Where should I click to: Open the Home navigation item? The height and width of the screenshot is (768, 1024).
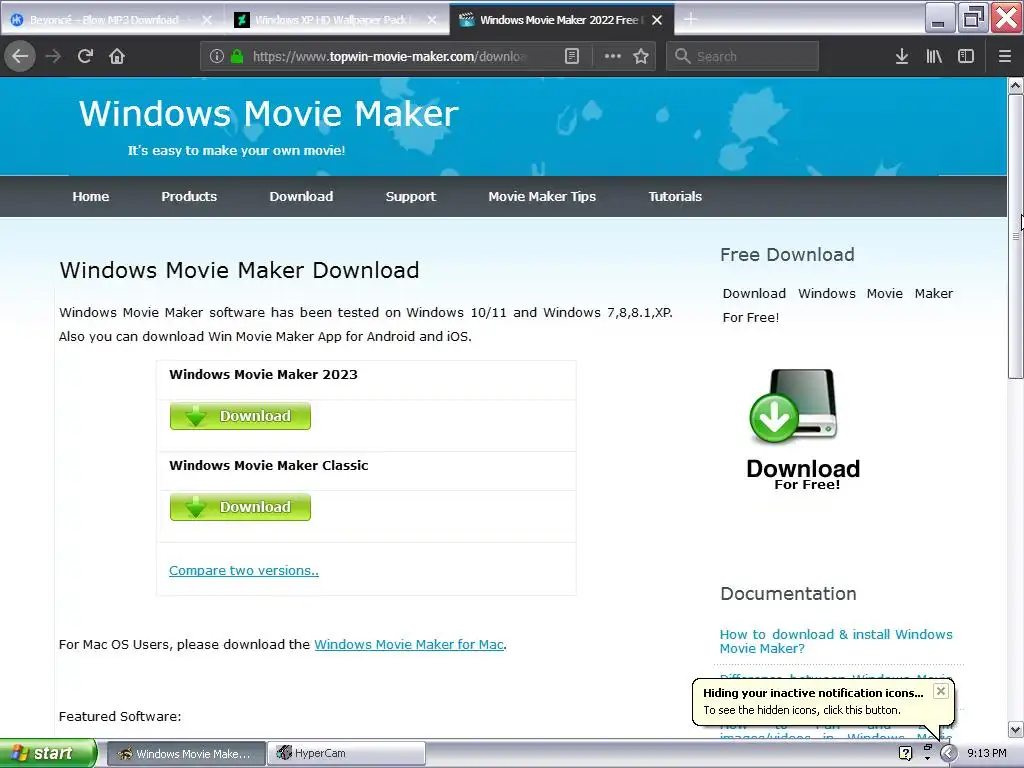pyautogui.click(x=91, y=197)
